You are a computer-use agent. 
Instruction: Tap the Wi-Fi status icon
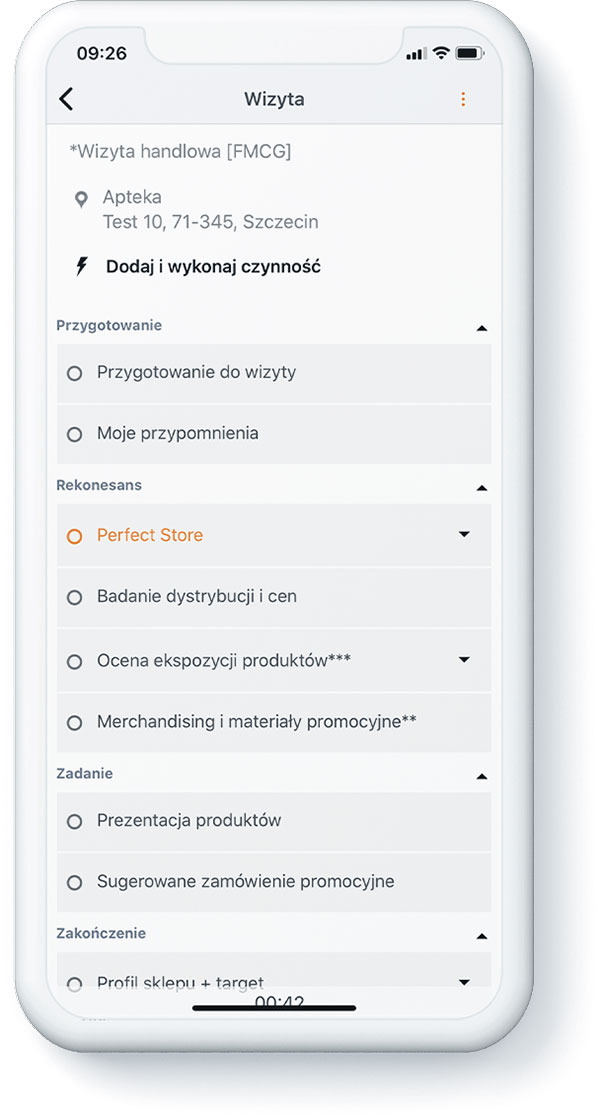click(x=441, y=53)
